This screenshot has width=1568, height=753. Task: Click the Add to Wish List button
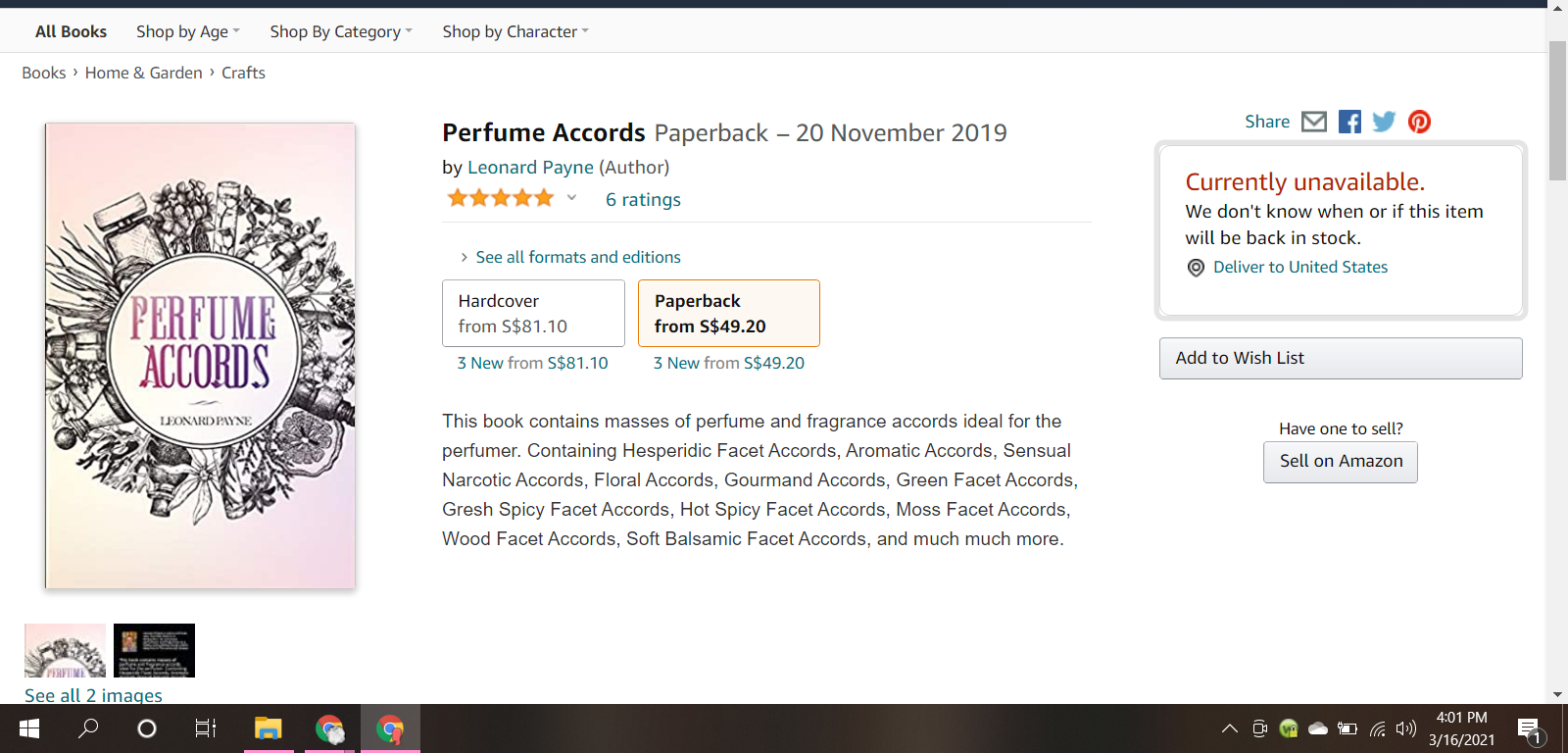[1340, 359]
